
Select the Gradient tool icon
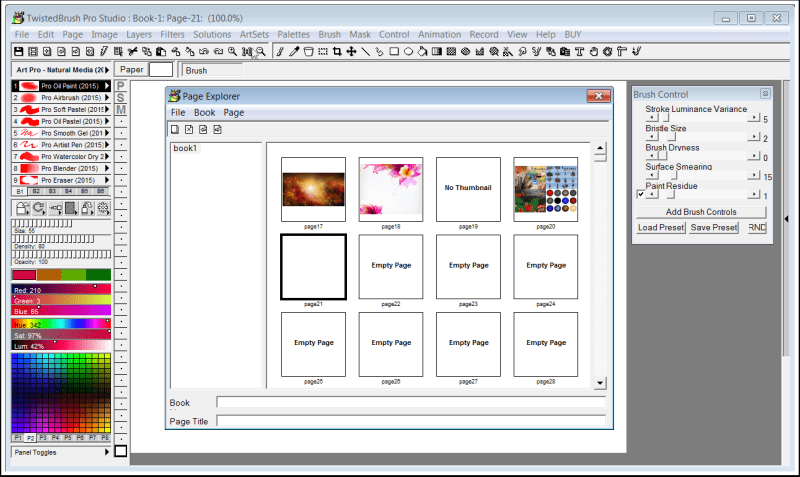pyautogui.click(x=437, y=52)
